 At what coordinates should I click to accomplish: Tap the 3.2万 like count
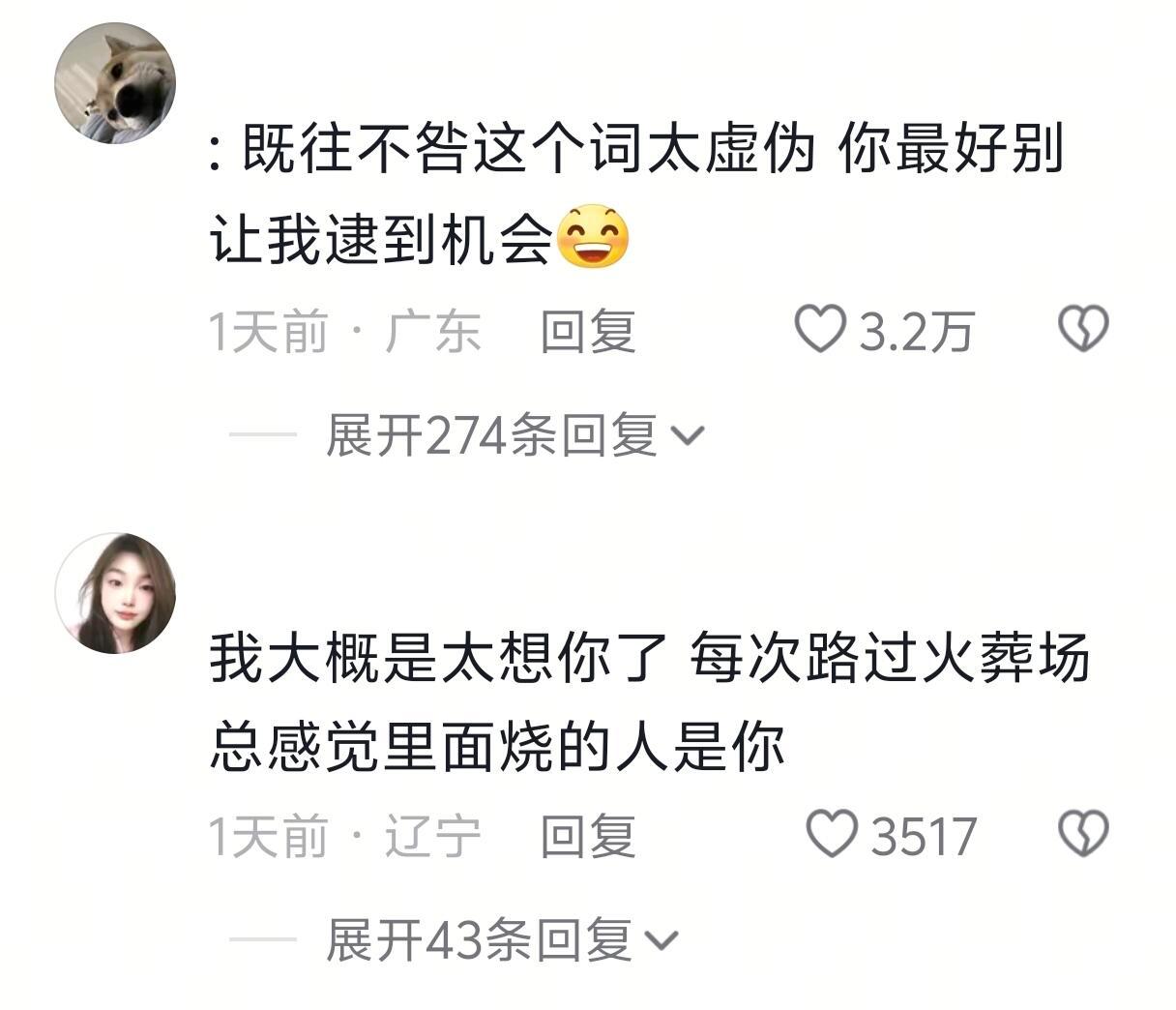(x=916, y=331)
